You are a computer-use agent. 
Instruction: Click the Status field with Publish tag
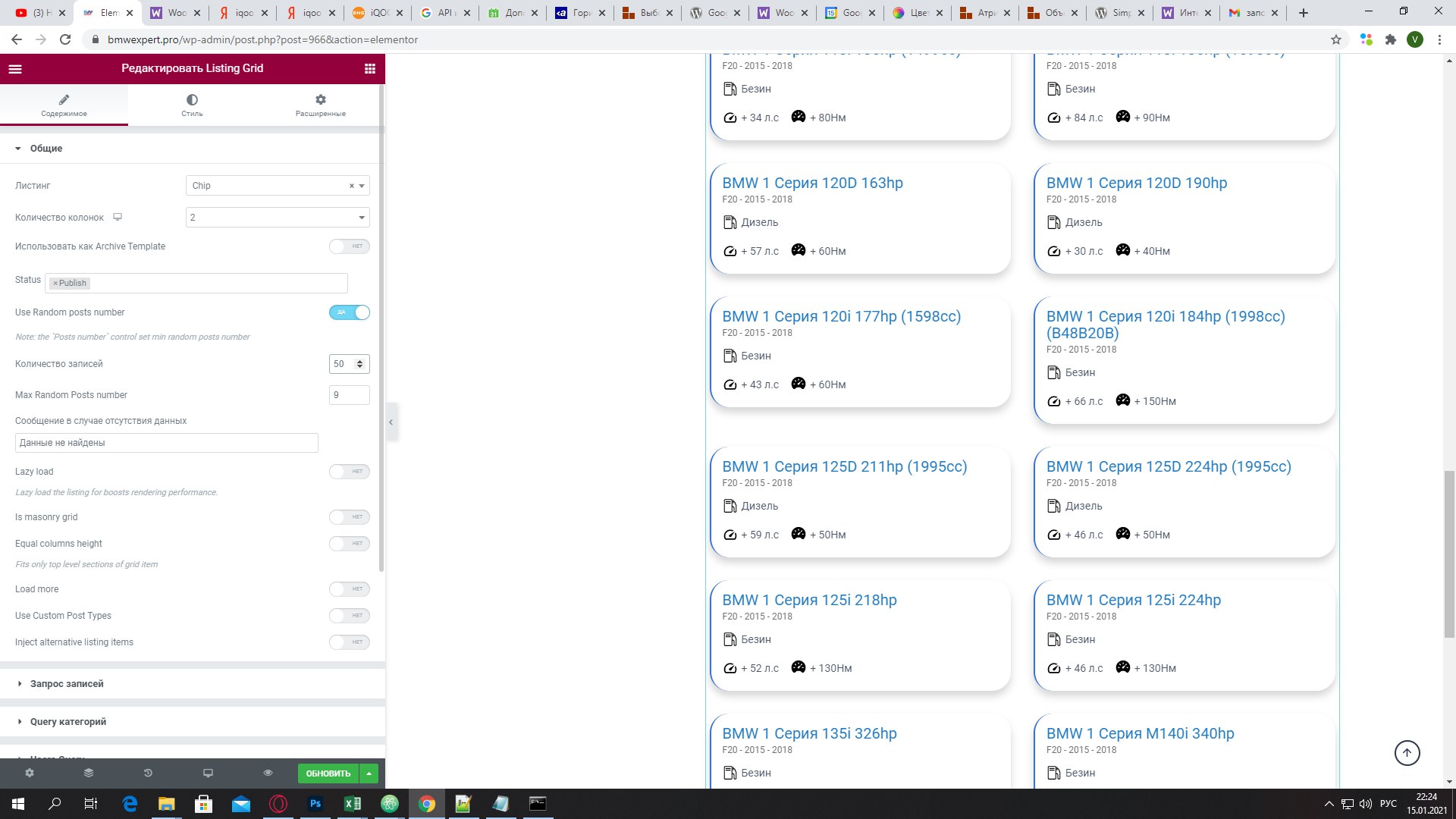(x=196, y=283)
